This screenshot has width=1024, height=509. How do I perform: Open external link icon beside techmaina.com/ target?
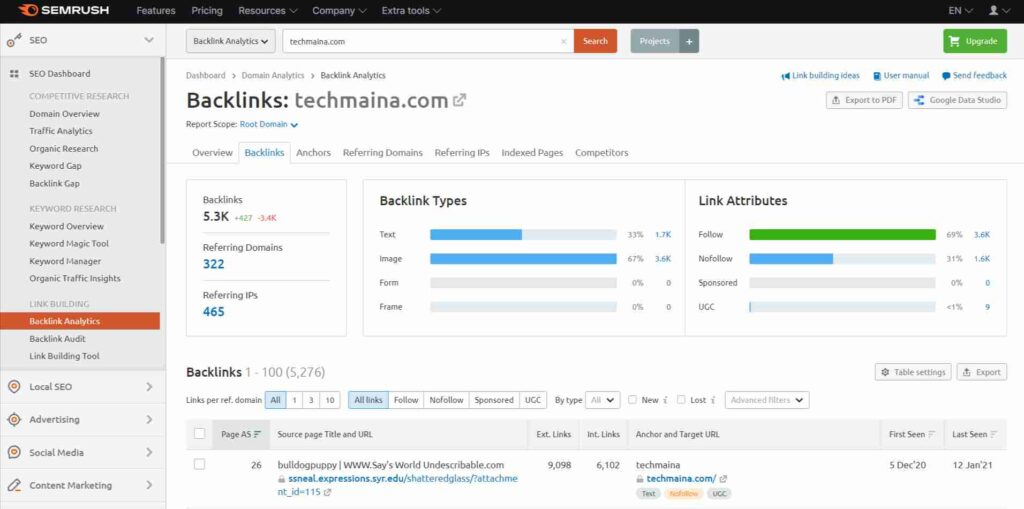tap(723, 479)
